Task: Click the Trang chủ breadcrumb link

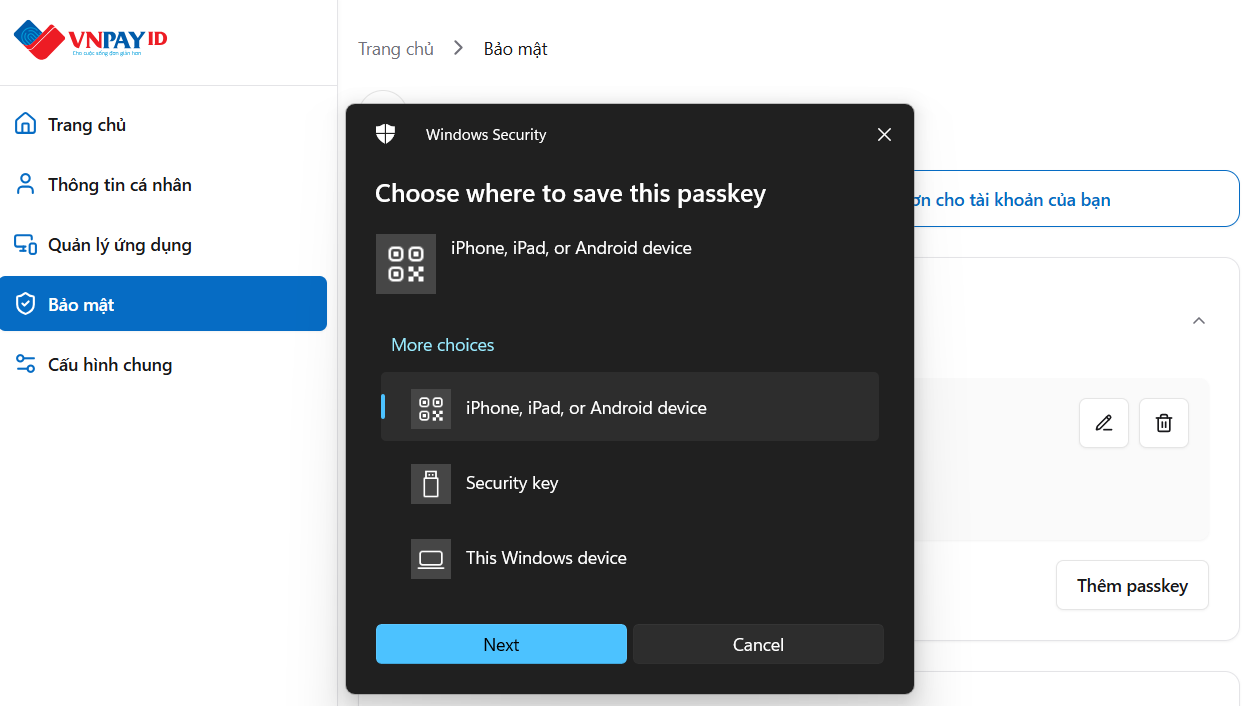Action: [x=396, y=49]
